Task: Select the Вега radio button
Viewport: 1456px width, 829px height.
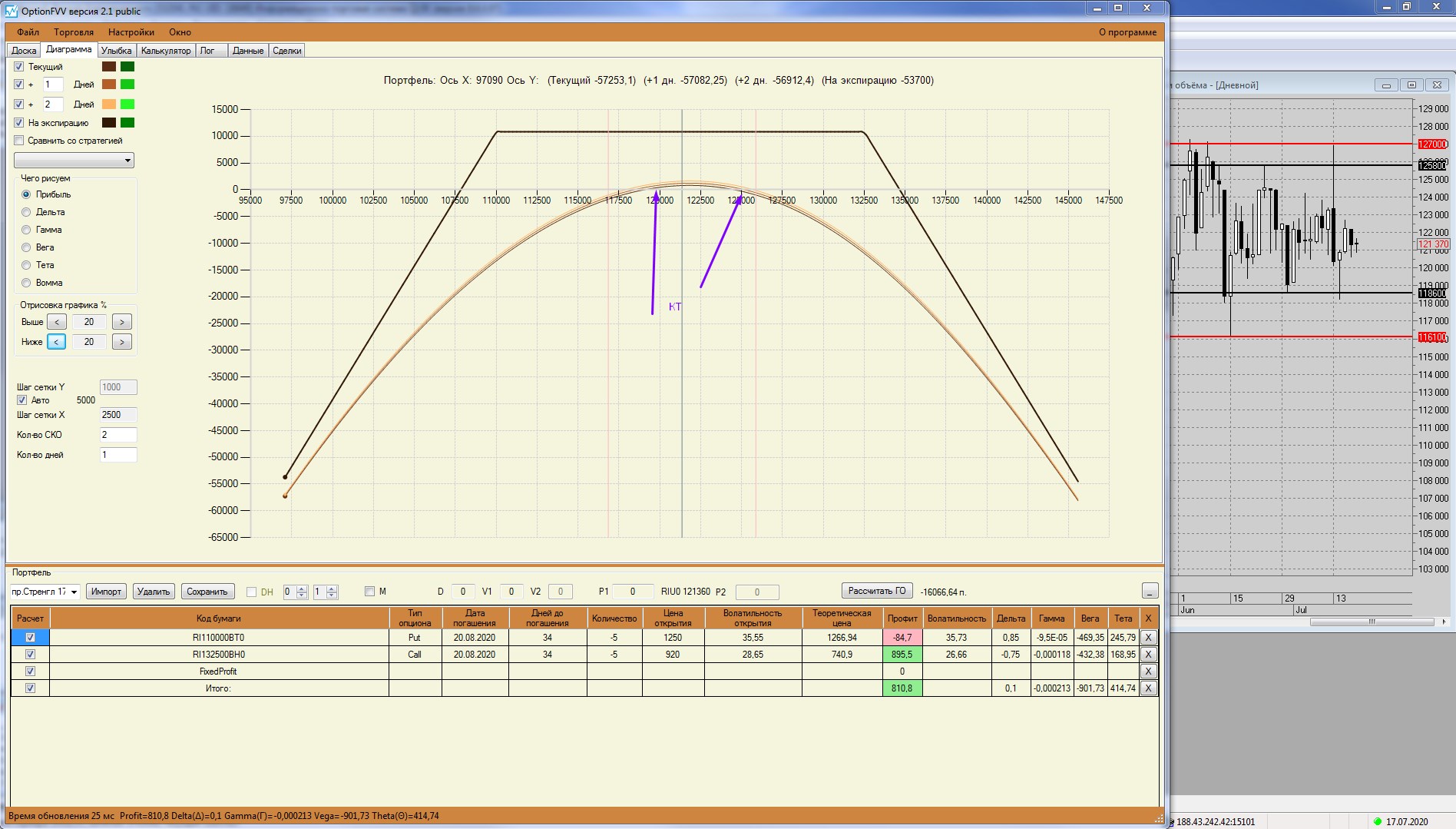Action: click(26, 247)
